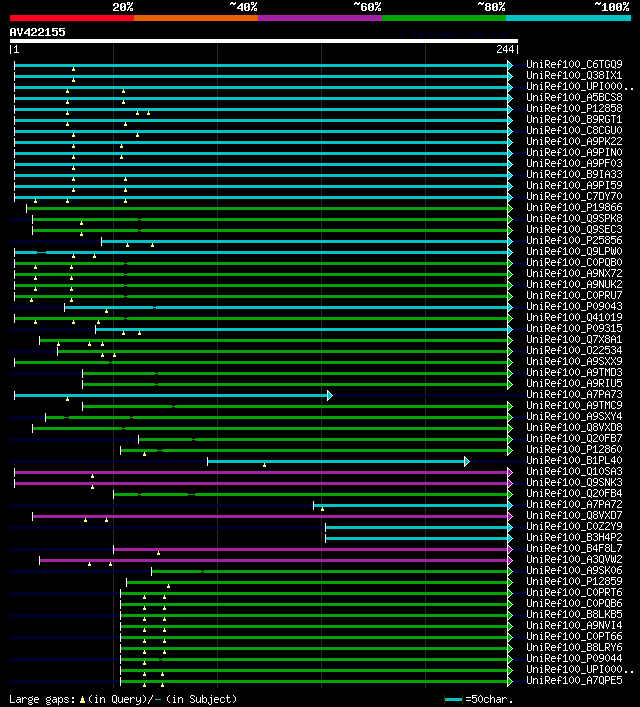Select UniRef100_B9RGT1 label
Viewport: 640px width, 707px height.
coord(574,119)
